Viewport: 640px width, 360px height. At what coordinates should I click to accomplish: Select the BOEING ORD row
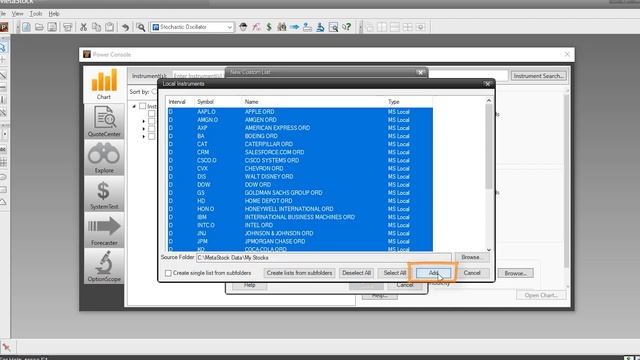click(x=300, y=136)
